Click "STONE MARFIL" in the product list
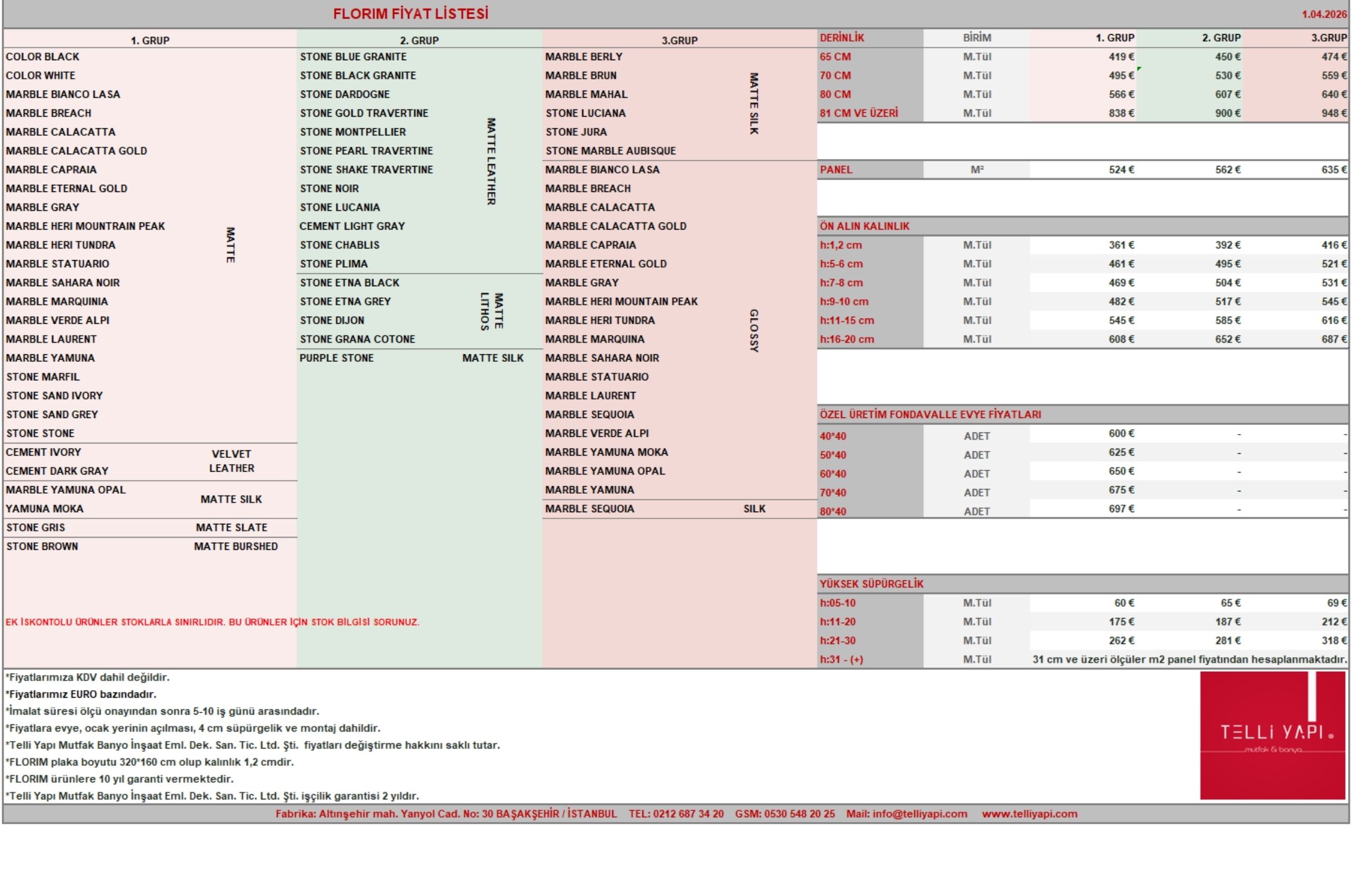The width and height of the screenshot is (1352, 896). point(43,377)
